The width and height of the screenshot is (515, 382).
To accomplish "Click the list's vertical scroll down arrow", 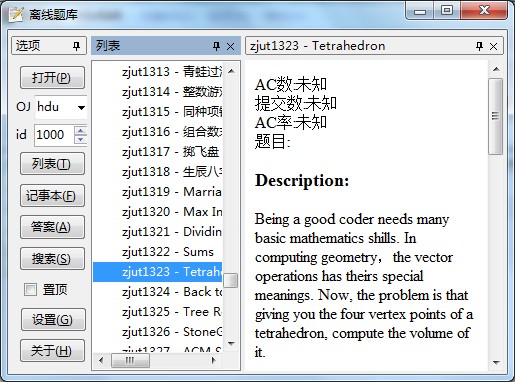I will point(231,343).
